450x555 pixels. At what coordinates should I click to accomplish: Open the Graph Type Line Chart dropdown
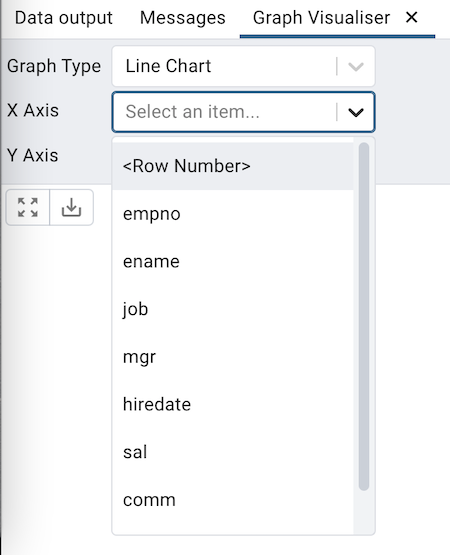[x=243, y=66]
